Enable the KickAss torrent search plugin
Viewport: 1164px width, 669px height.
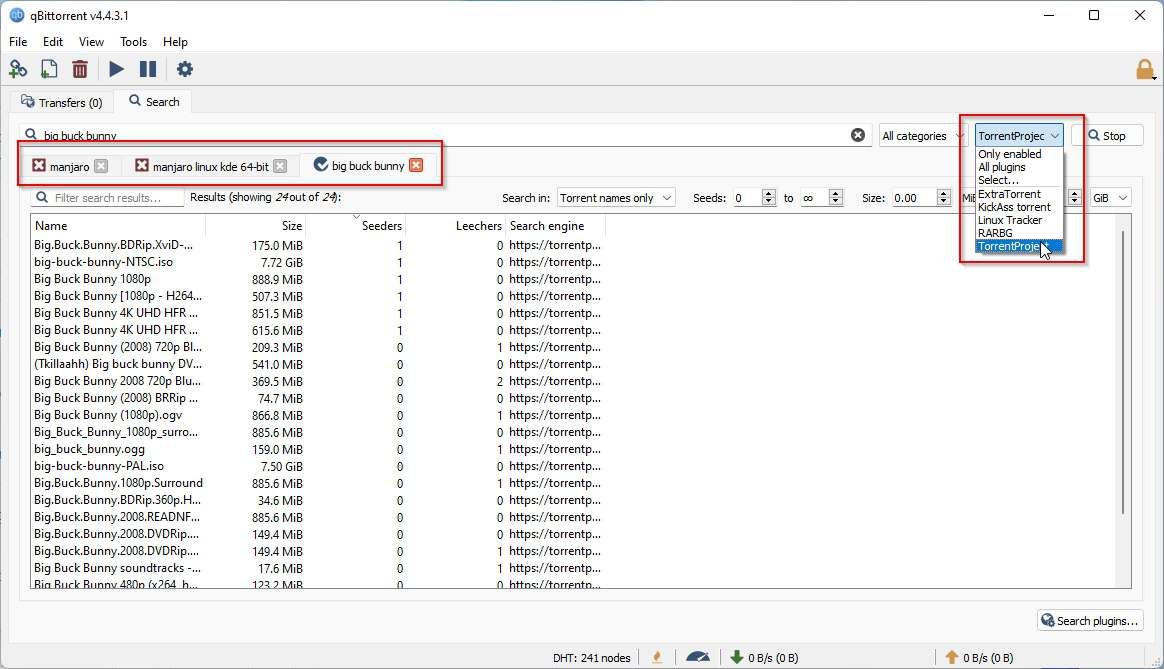(1012, 207)
